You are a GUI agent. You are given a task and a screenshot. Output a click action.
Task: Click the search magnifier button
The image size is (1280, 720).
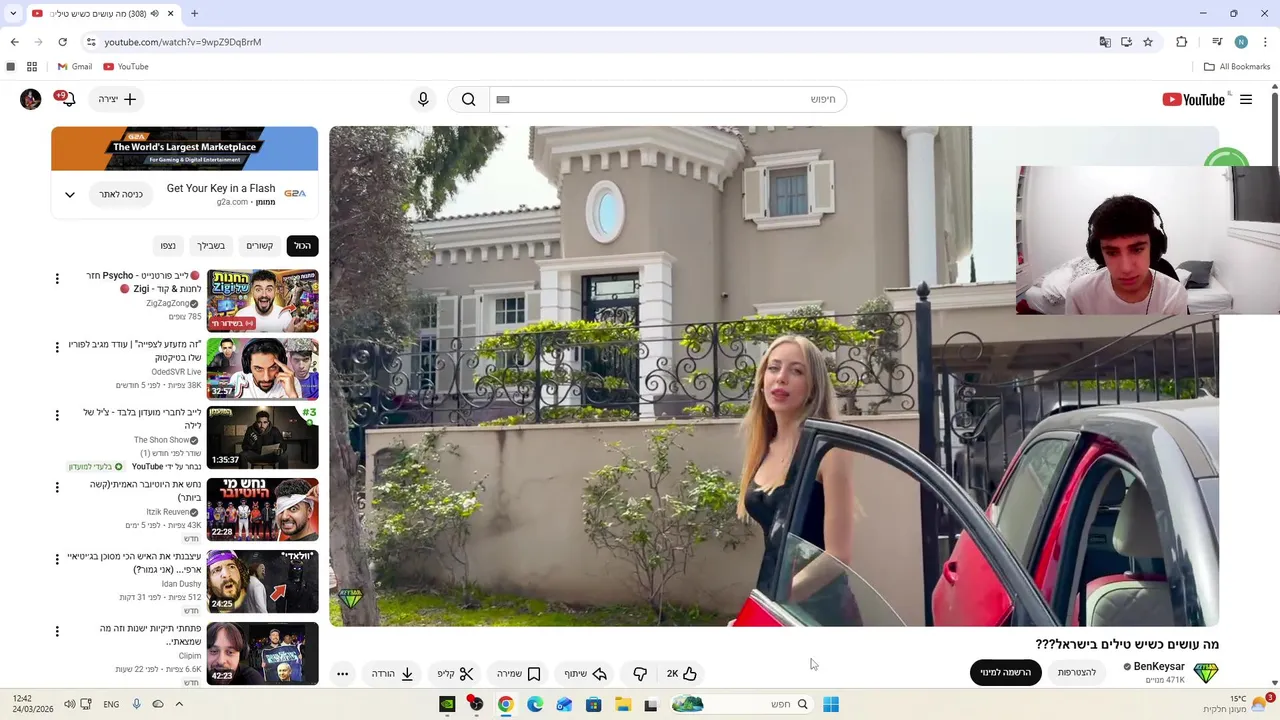(x=468, y=99)
